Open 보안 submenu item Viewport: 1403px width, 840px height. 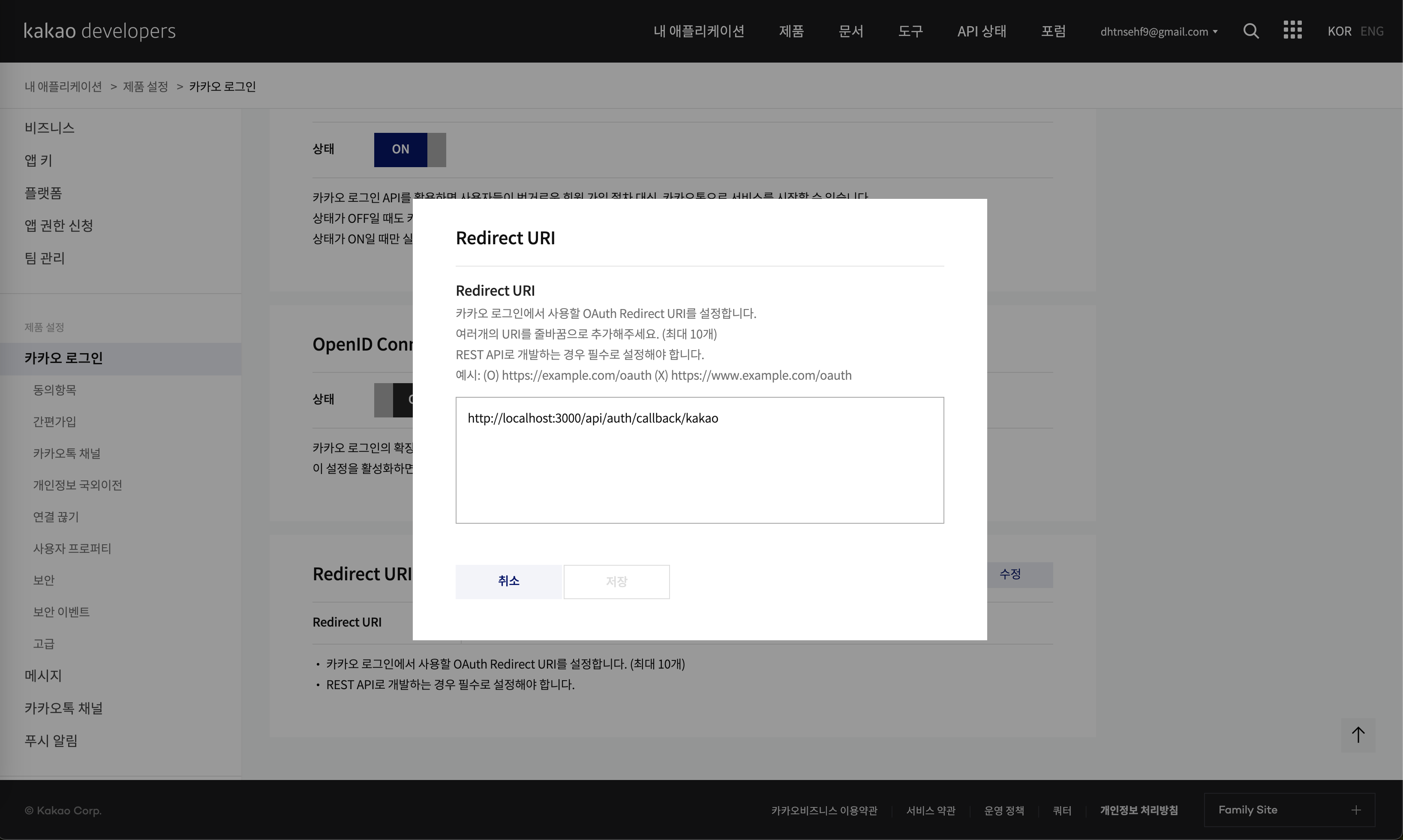click(44, 580)
